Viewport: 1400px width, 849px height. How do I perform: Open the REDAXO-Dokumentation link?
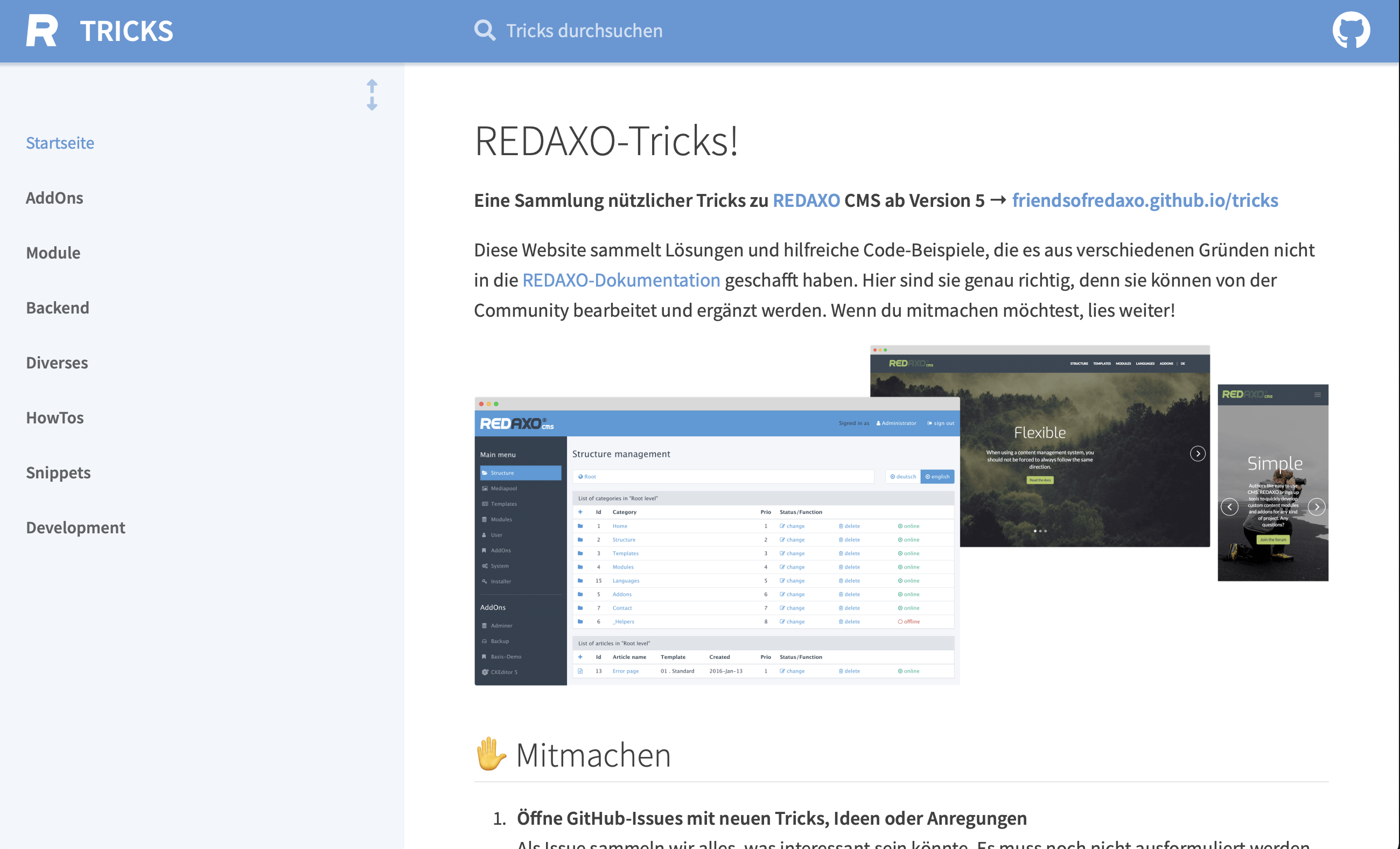click(620, 280)
